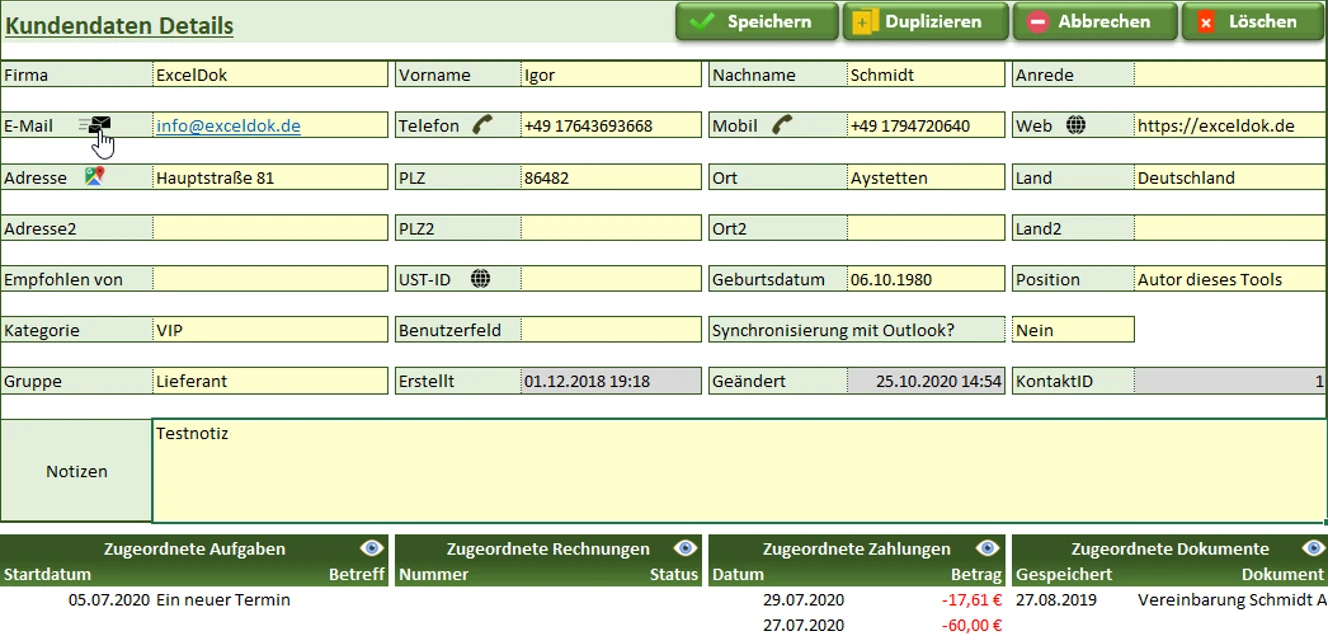Select the empty Adresse2 field

click(x=270, y=229)
